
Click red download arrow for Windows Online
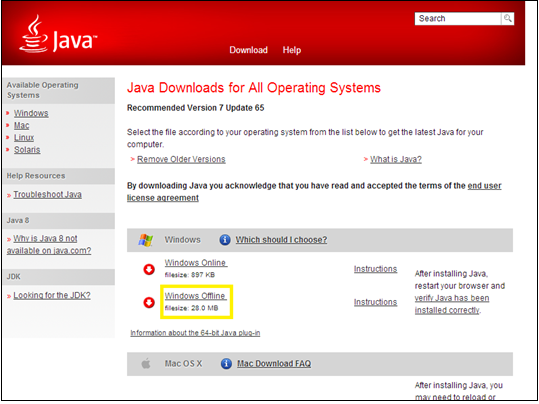(149, 270)
